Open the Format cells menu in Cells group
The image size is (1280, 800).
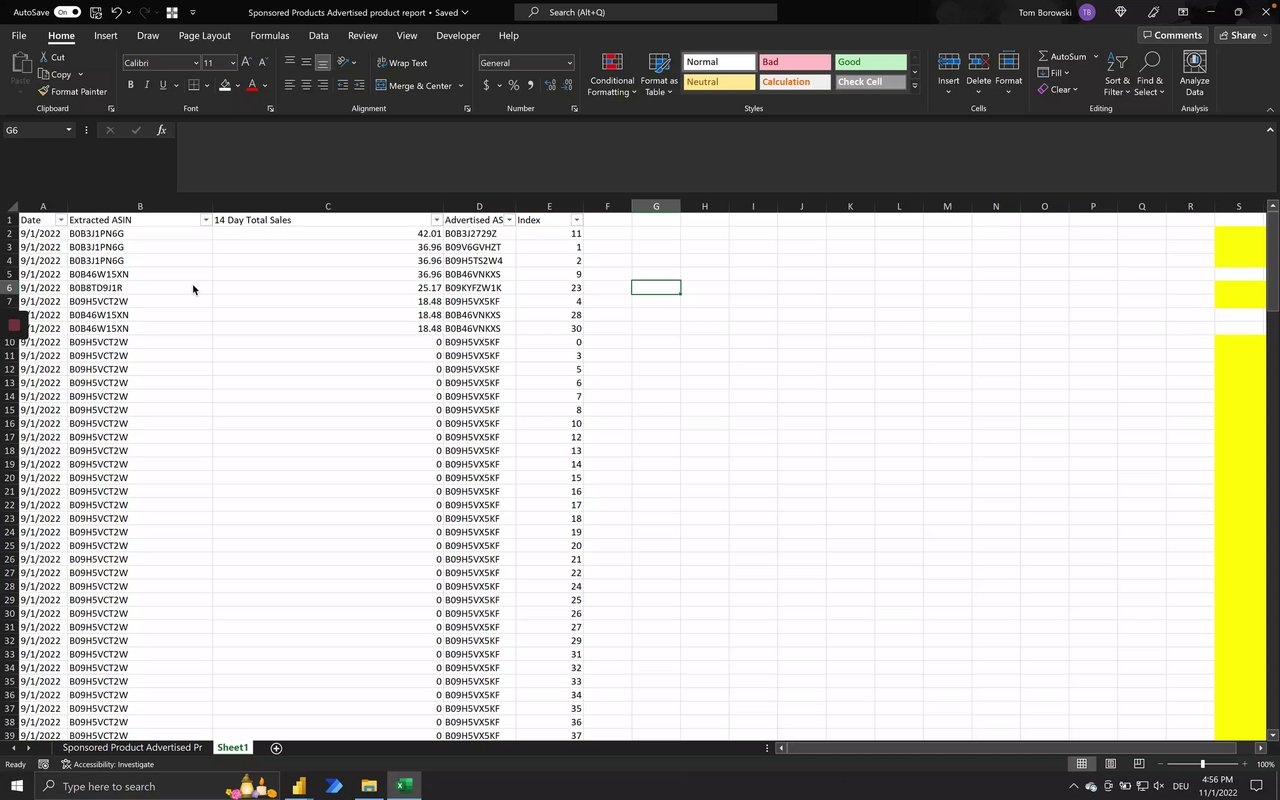[x=1009, y=74]
